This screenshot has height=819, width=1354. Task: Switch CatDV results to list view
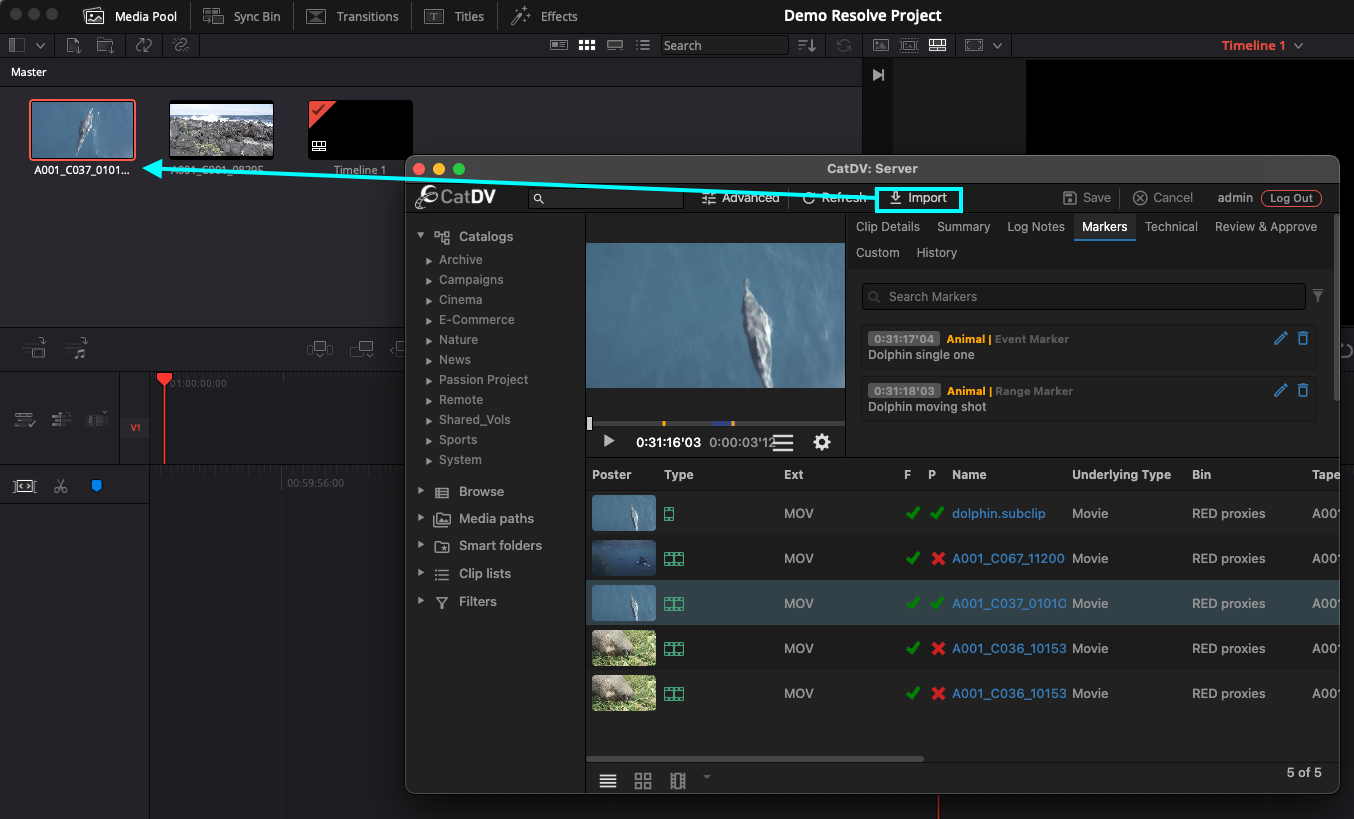[x=607, y=782]
